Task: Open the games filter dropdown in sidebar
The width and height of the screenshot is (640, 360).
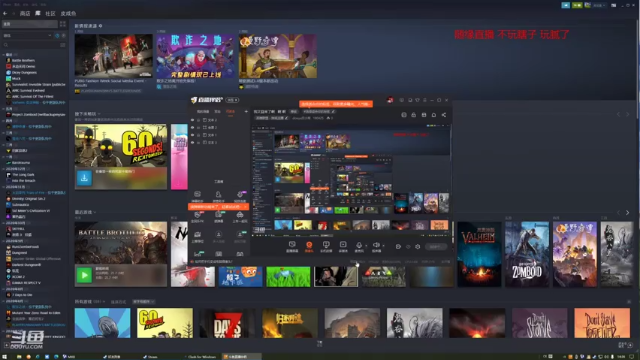Action: pos(27,36)
